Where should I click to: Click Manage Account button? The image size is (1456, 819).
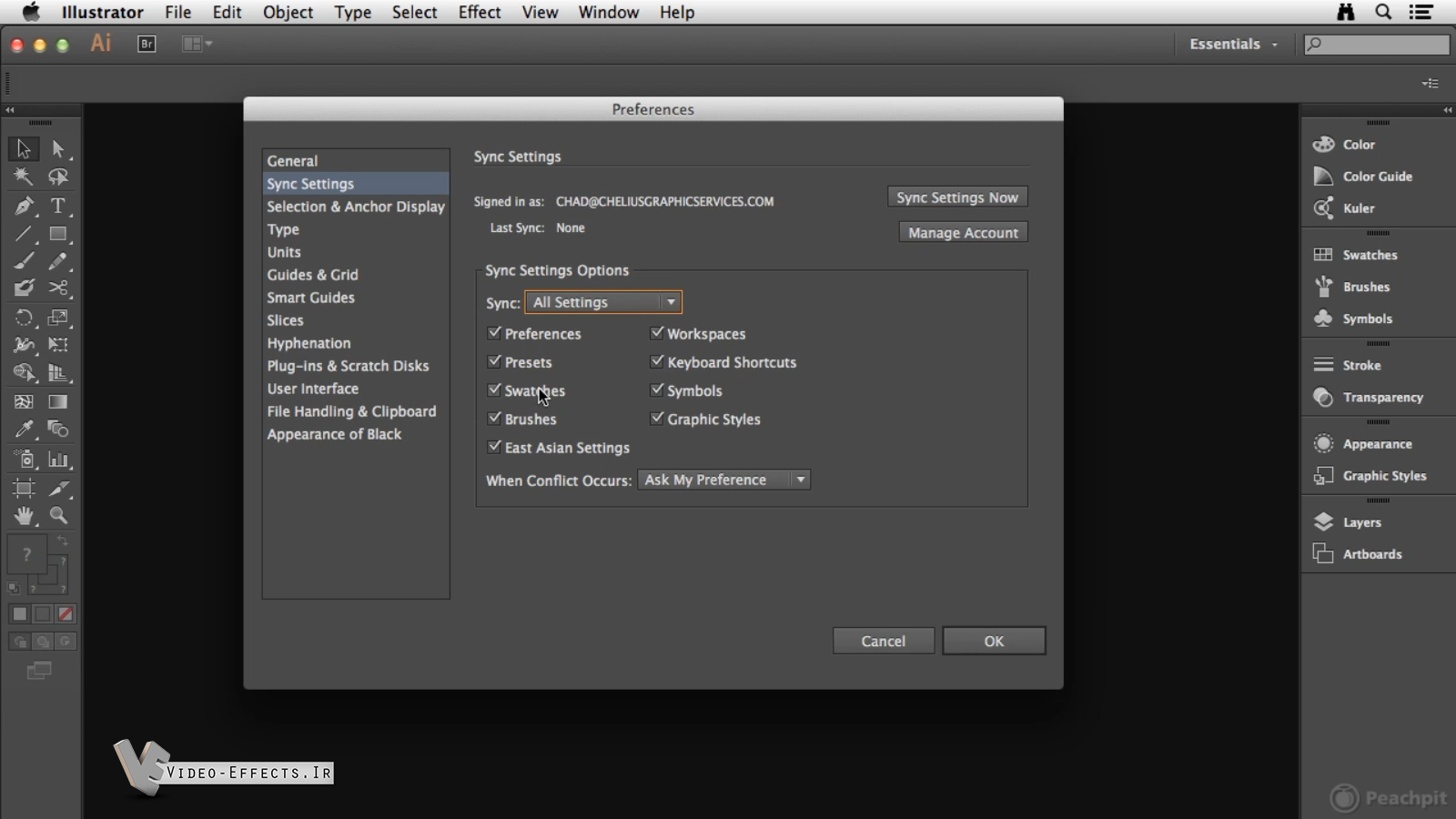[x=963, y=232]
